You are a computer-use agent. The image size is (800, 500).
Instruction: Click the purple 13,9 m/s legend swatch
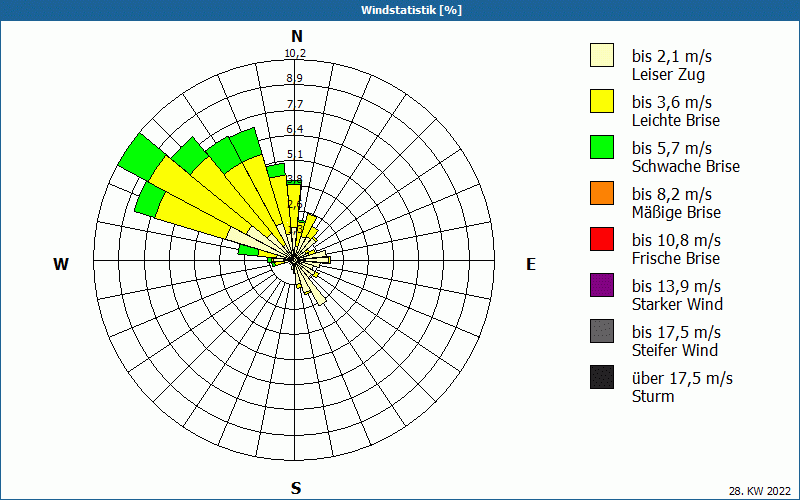tap(602, 285)
